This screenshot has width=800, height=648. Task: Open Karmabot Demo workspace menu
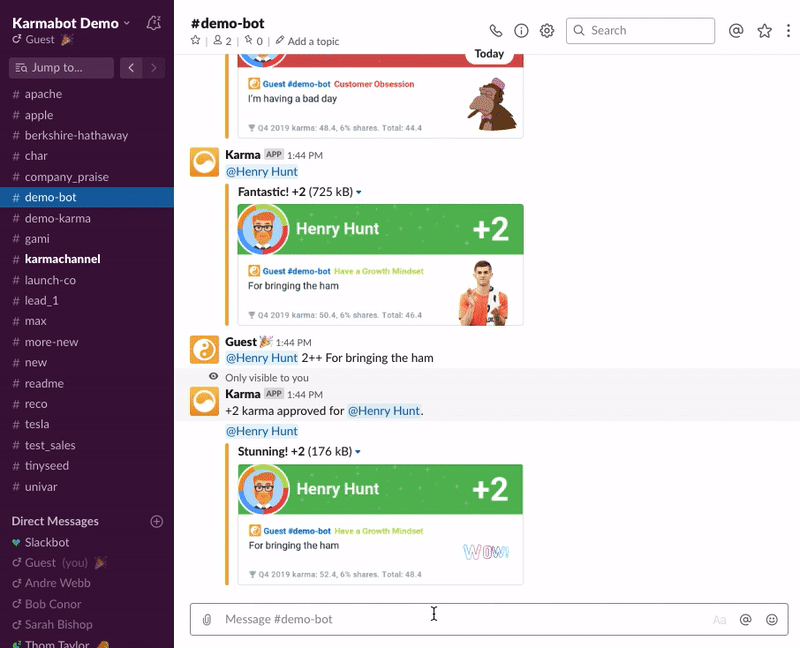(71, 23)
